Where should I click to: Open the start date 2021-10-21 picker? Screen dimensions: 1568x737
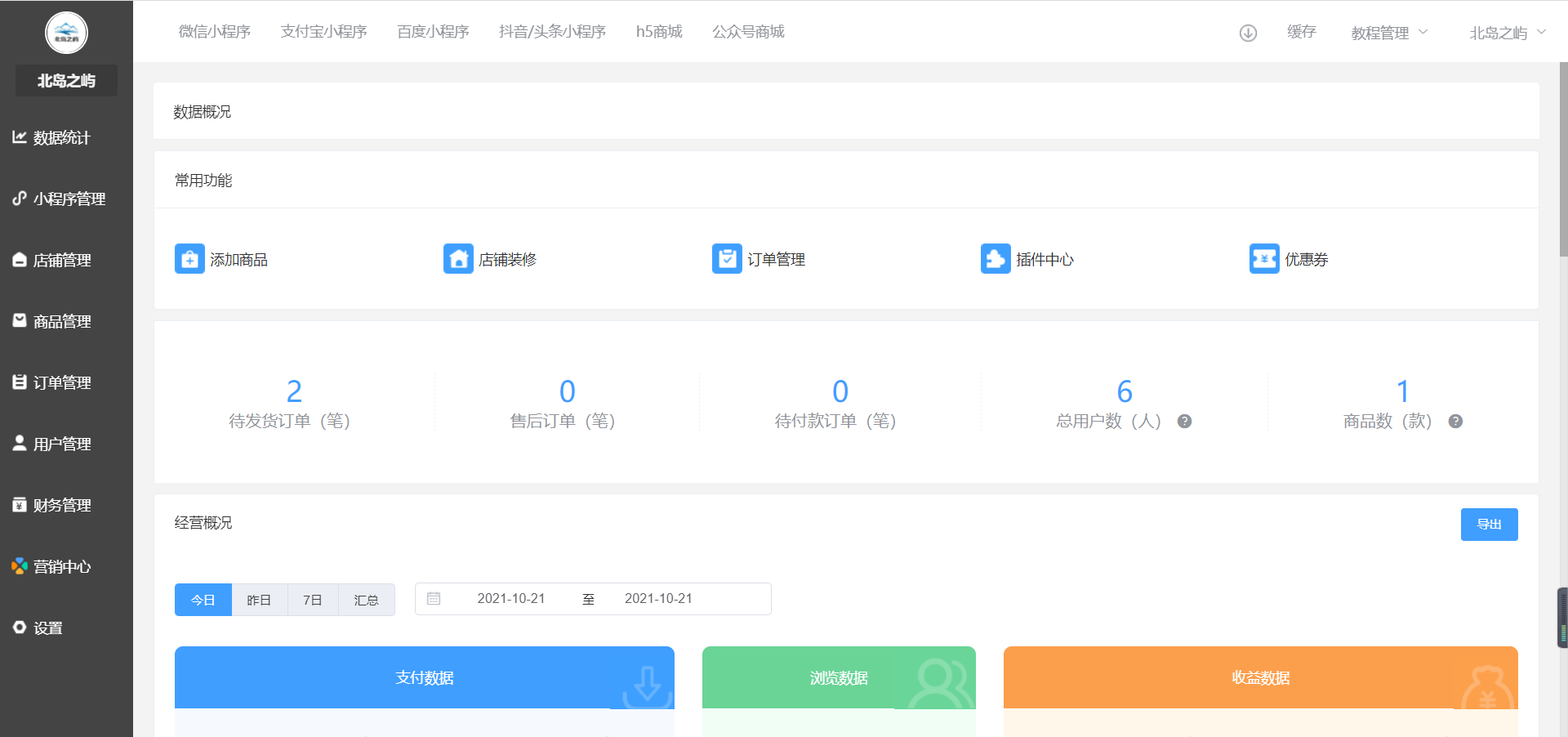pyautogui.click(x=511, y=598)
